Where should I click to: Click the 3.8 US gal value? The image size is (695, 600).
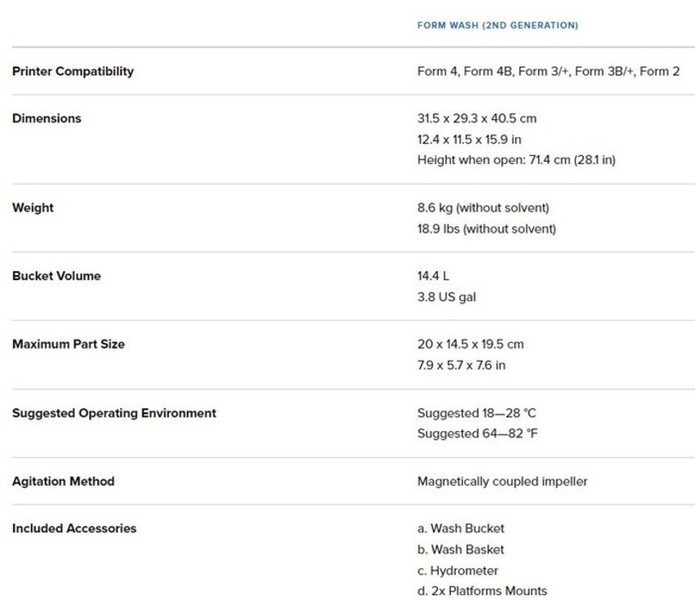point(446,297)
